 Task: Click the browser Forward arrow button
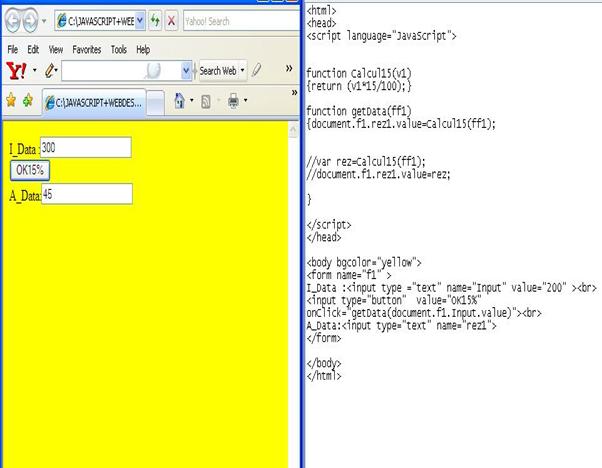[30, 20]
